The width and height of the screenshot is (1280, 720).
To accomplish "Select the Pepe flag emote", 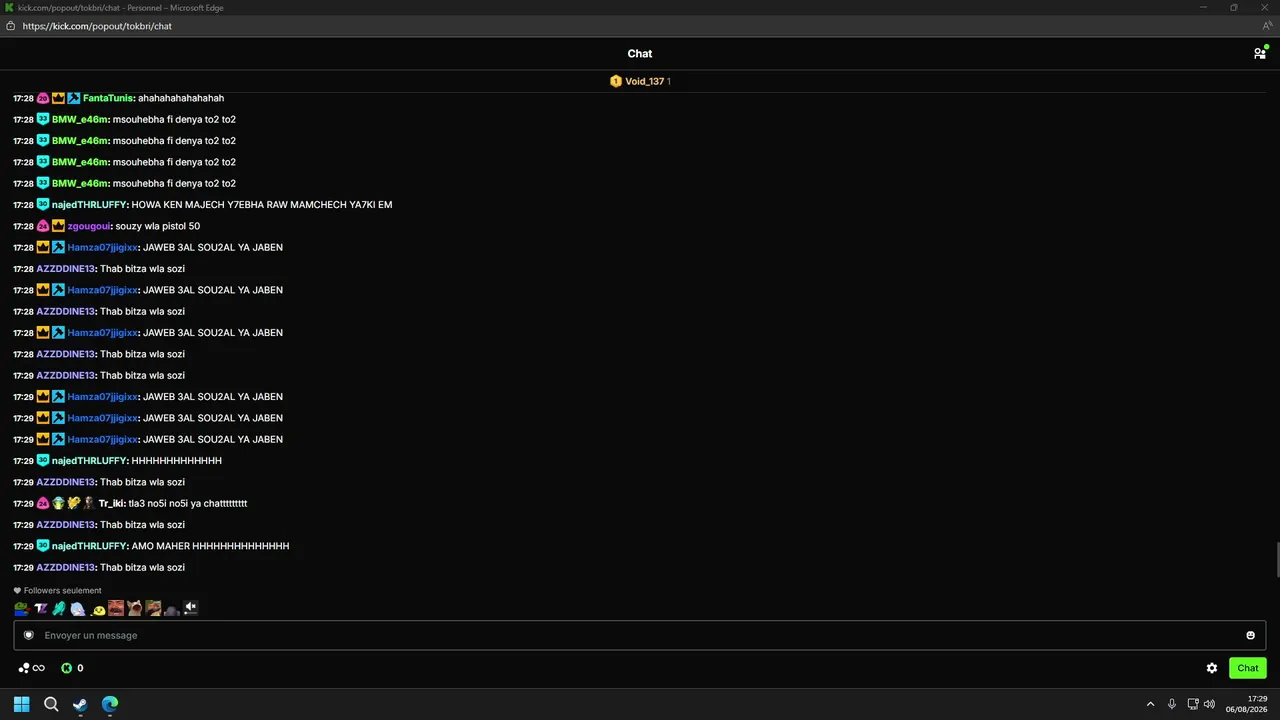I will (21, 608).
